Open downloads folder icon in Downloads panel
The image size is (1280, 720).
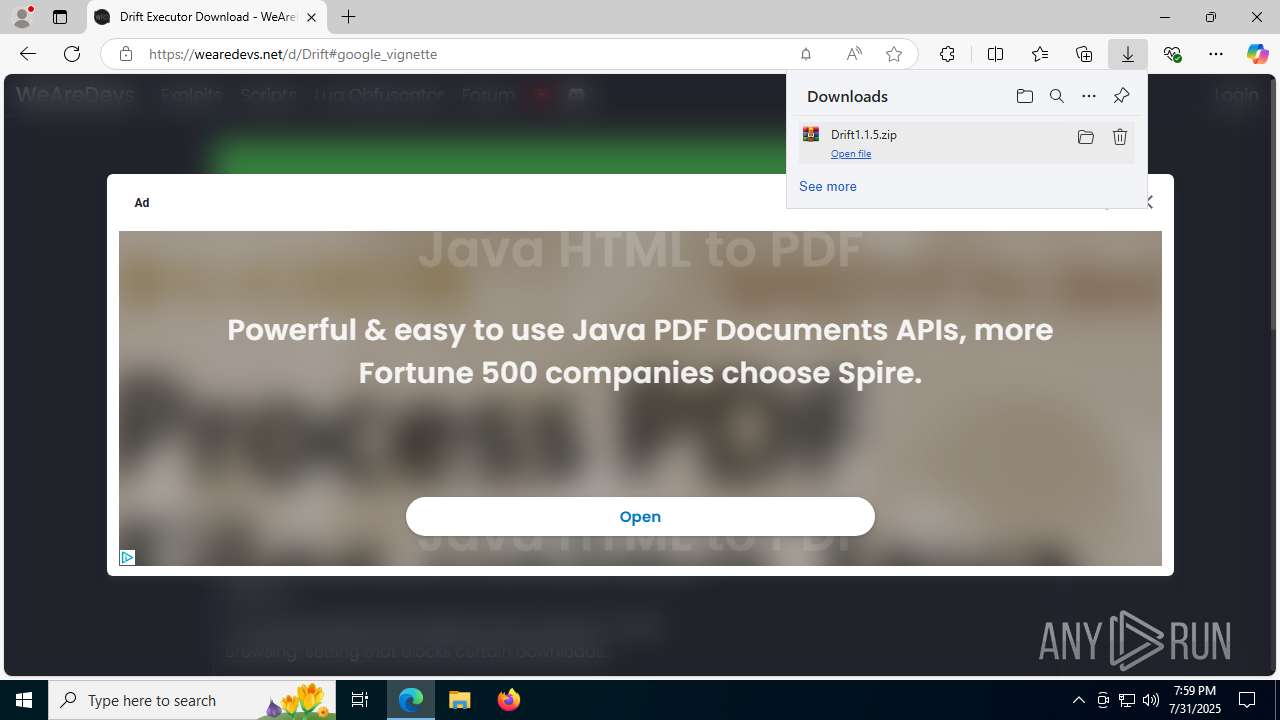pyautogui.click(x=1024, y=96)
